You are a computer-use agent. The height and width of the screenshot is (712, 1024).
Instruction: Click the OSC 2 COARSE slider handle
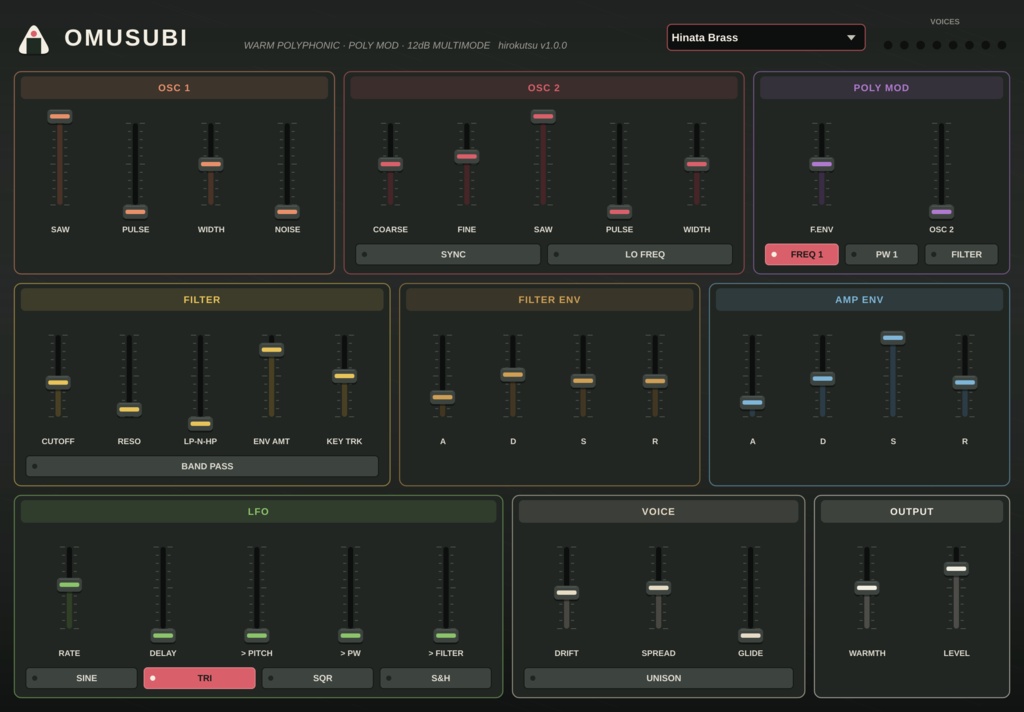(390, 164)
